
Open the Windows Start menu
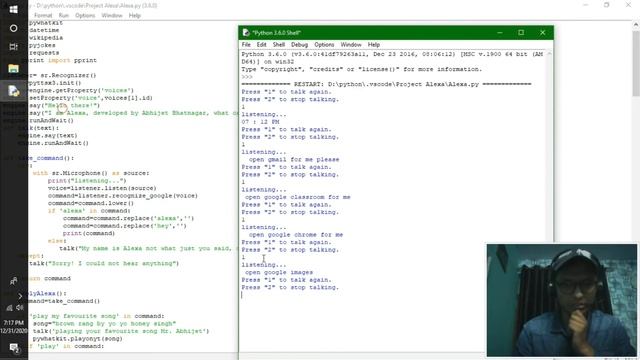tap(13, 9)
